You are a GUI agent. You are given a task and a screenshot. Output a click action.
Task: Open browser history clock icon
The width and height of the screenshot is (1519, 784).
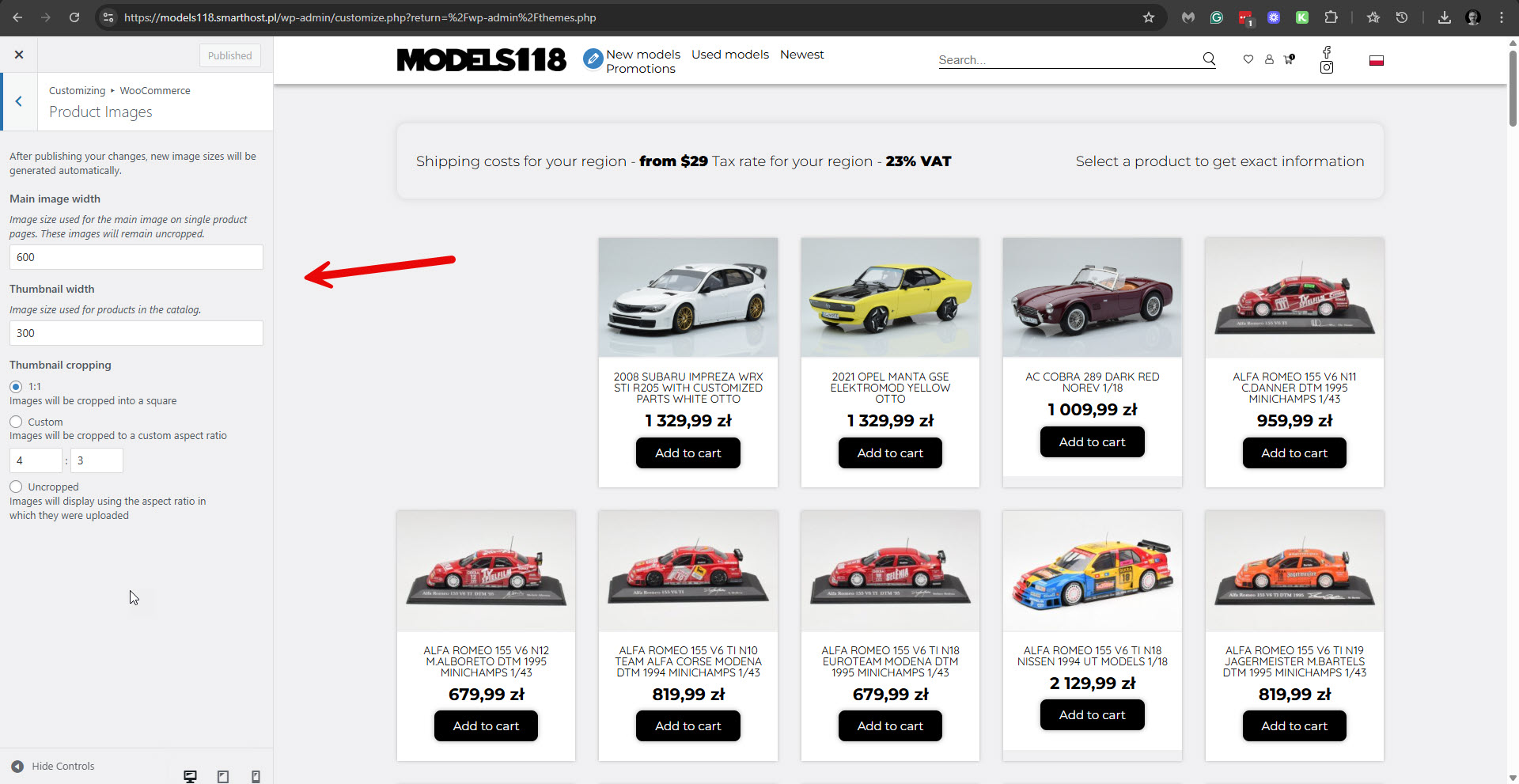(x=1402, y=17)
